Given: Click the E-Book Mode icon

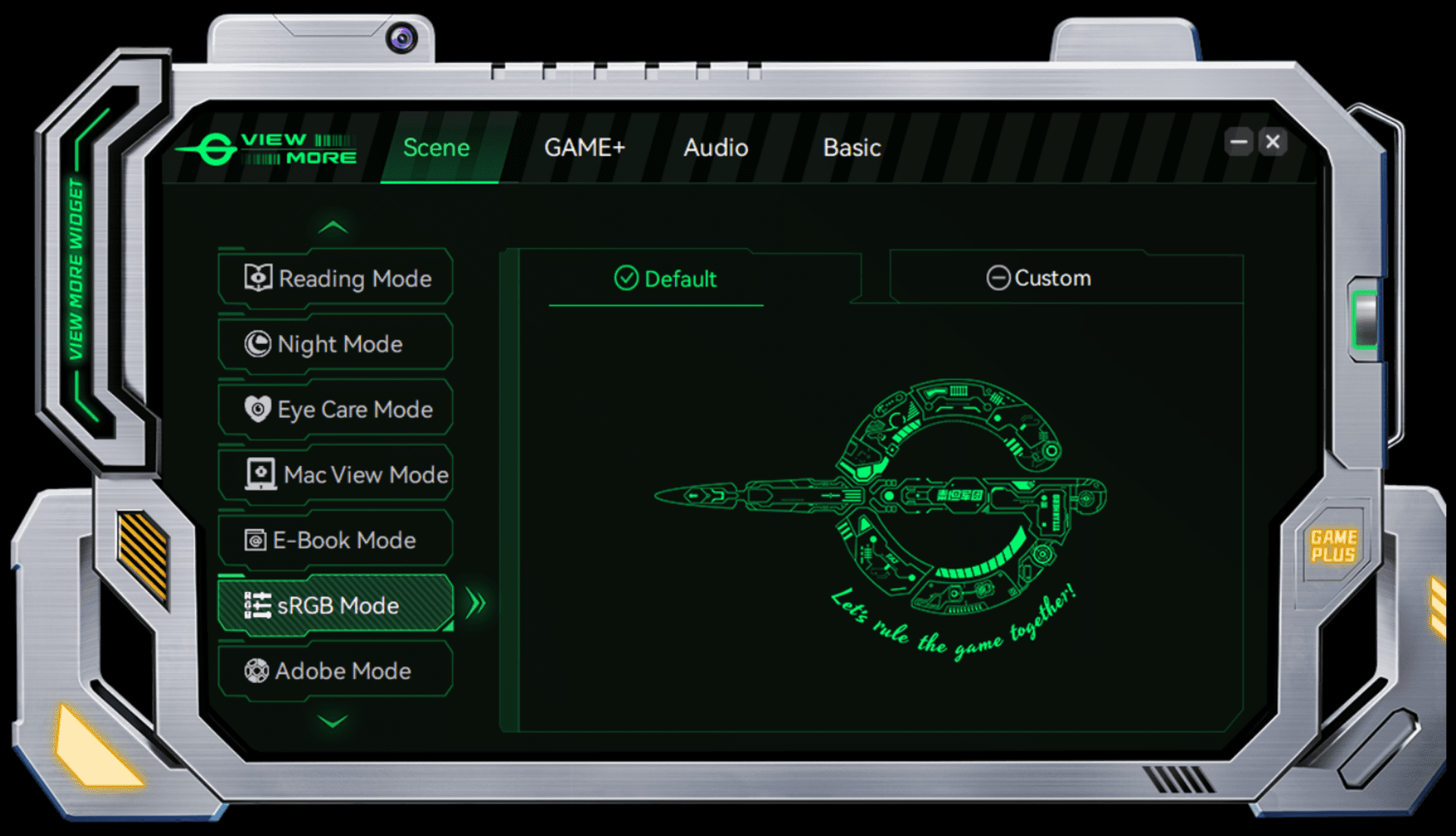Looking at the screenshot, I should (256, 540).
